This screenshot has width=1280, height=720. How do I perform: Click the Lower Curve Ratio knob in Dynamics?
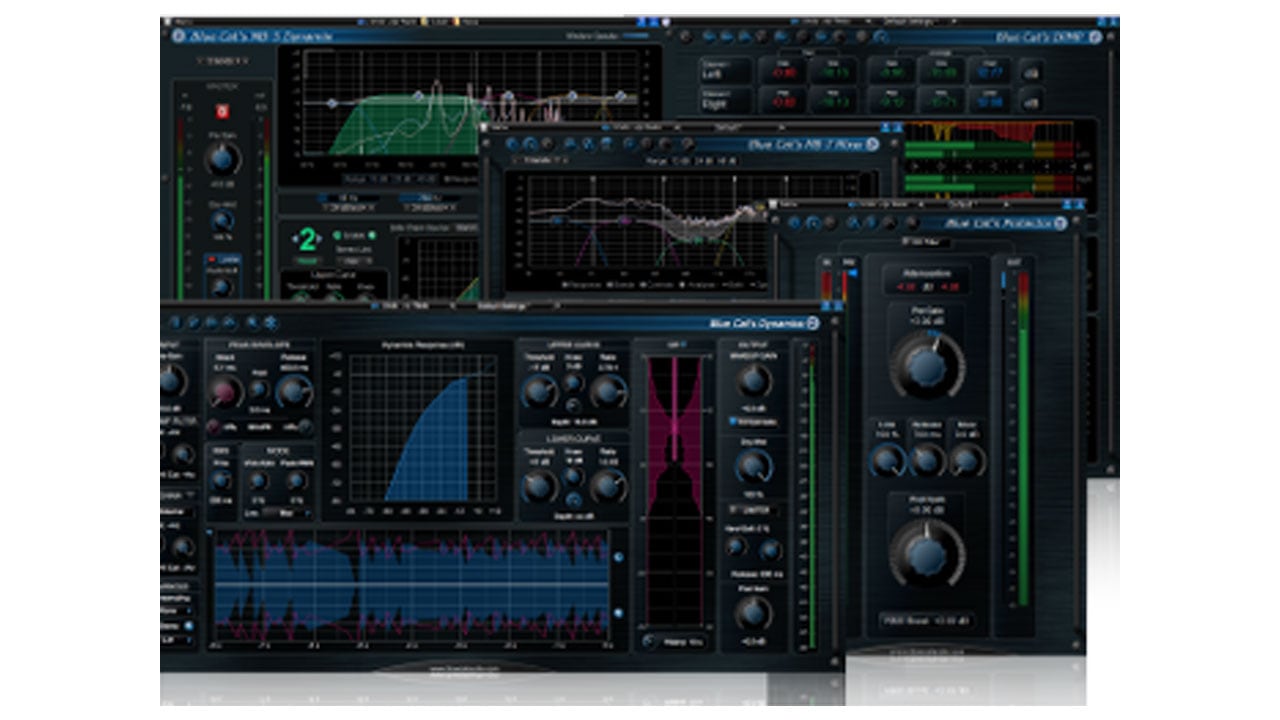click(607, 487)
